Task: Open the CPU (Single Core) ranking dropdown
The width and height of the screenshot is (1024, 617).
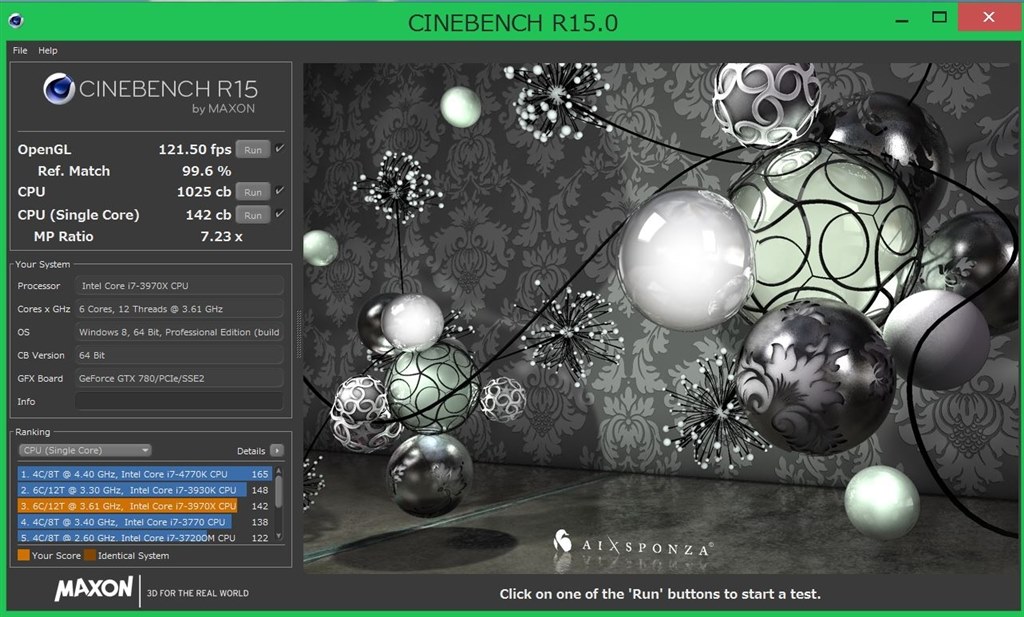Action: tap(85, 451)
